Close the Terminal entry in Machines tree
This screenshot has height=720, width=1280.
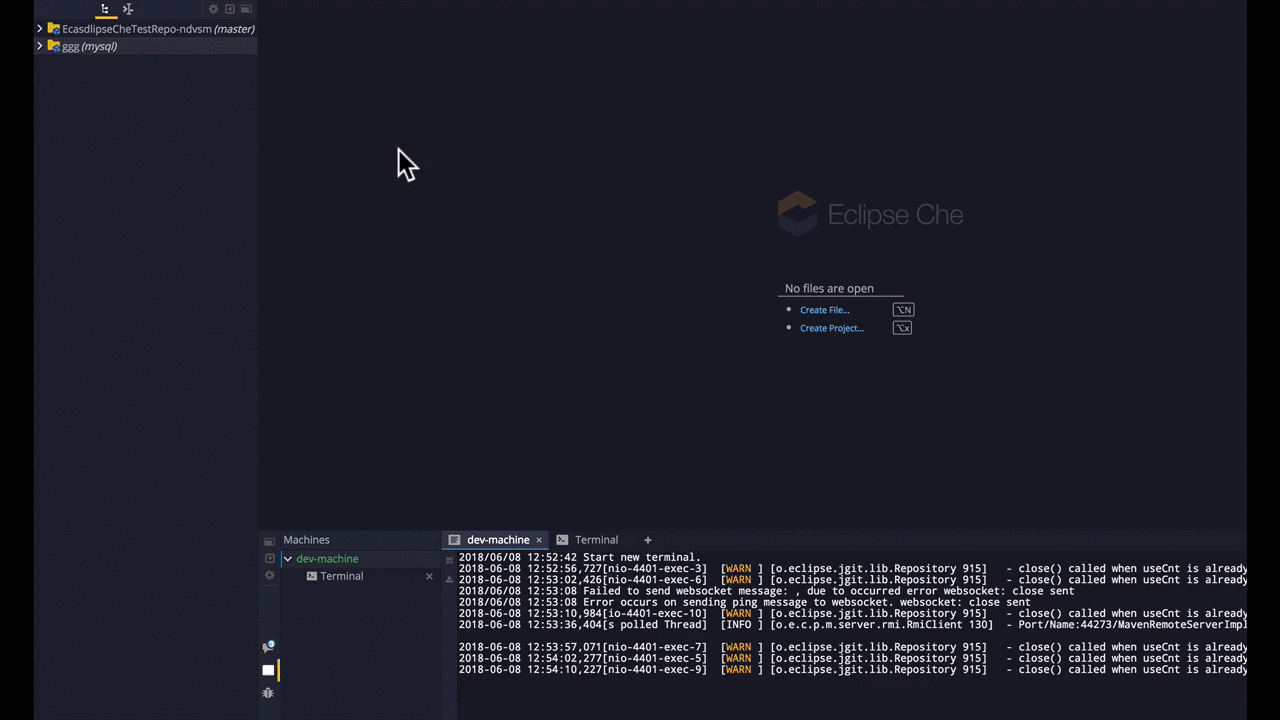[430, 576]
